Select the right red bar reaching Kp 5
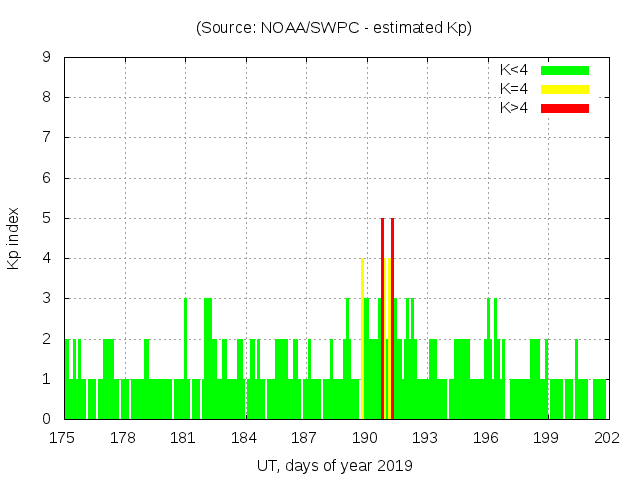640x480 pixels. [x=392, y=320]
